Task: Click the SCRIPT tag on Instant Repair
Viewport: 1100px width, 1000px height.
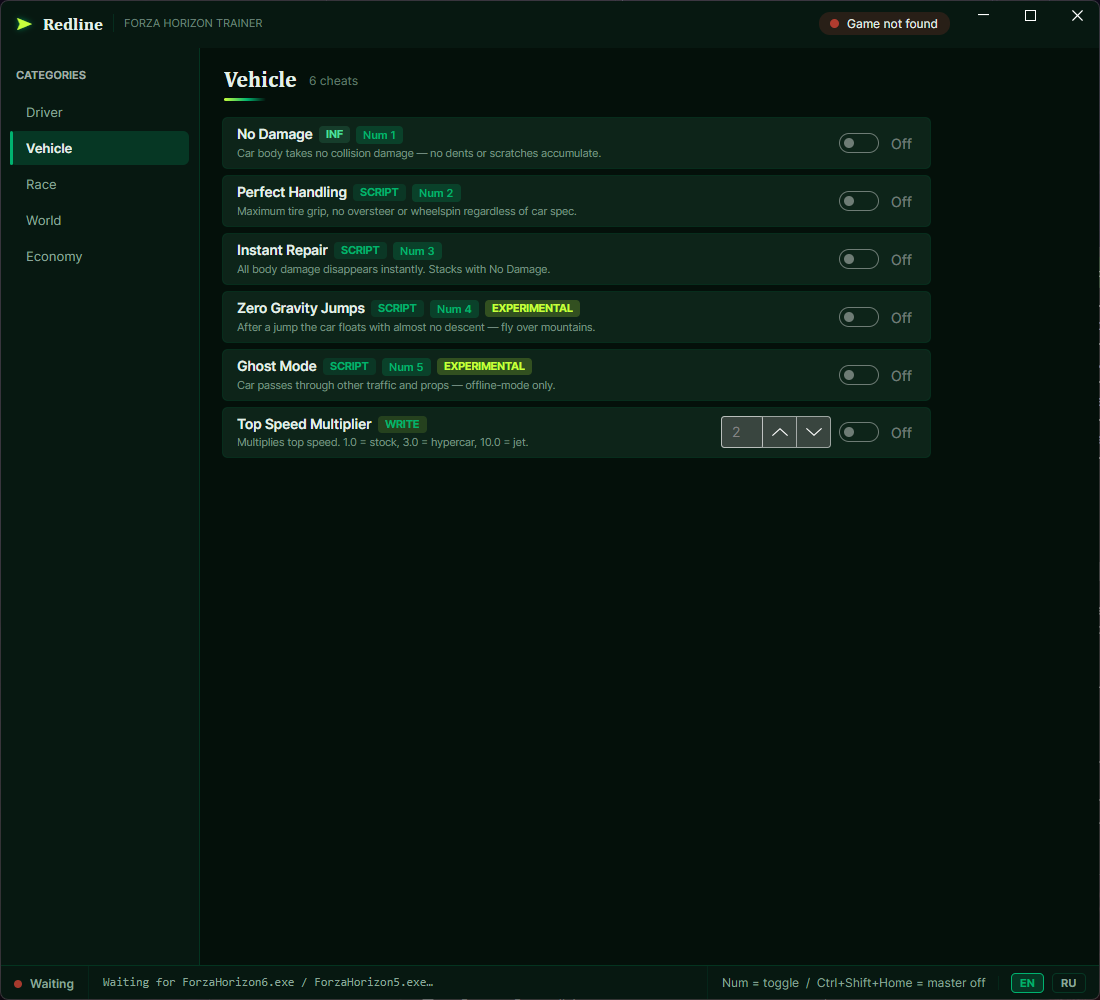Action: tap(360, 250)
